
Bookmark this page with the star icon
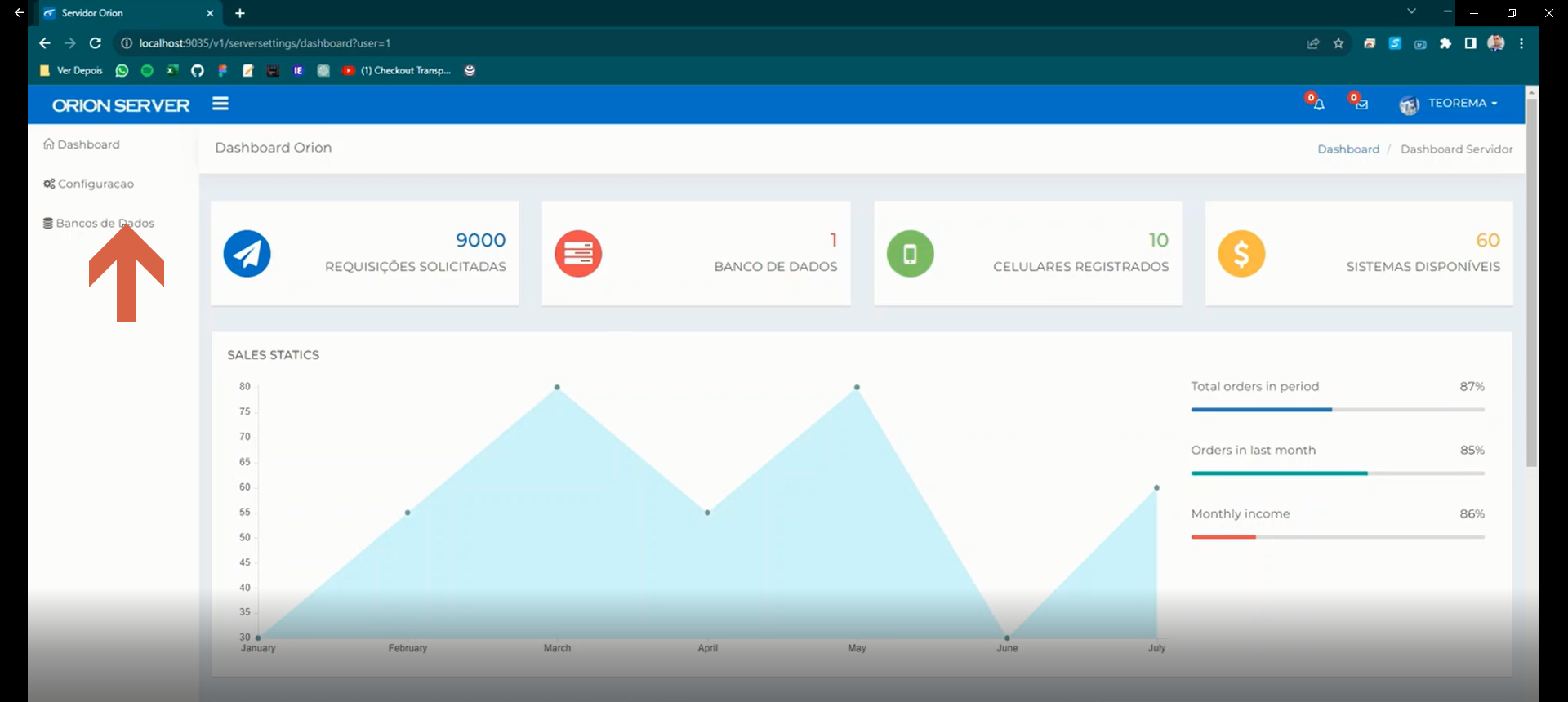pyautogui.click(x=1339, y=43)
